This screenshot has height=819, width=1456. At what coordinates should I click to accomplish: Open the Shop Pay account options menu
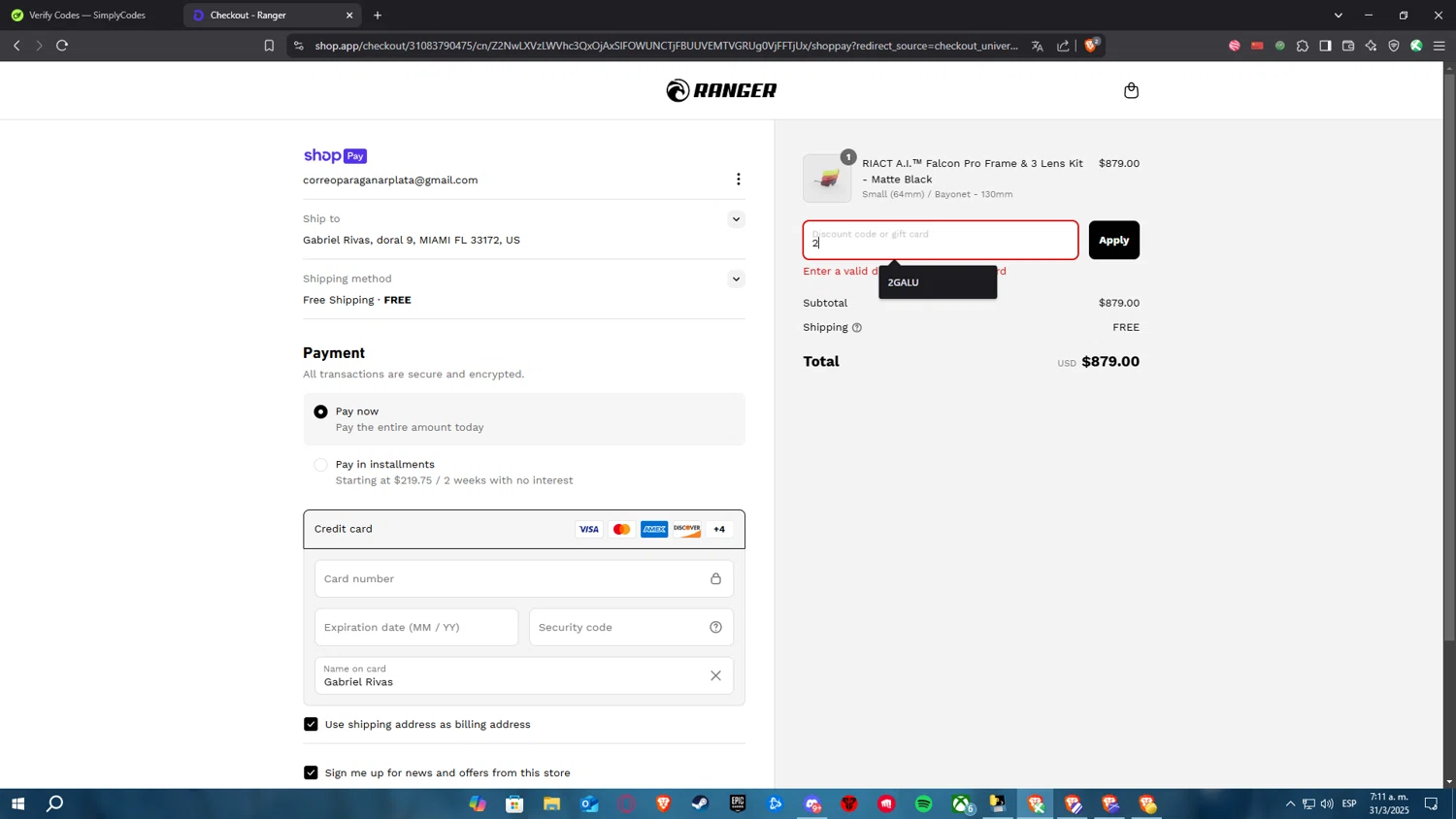pos(738,180)
